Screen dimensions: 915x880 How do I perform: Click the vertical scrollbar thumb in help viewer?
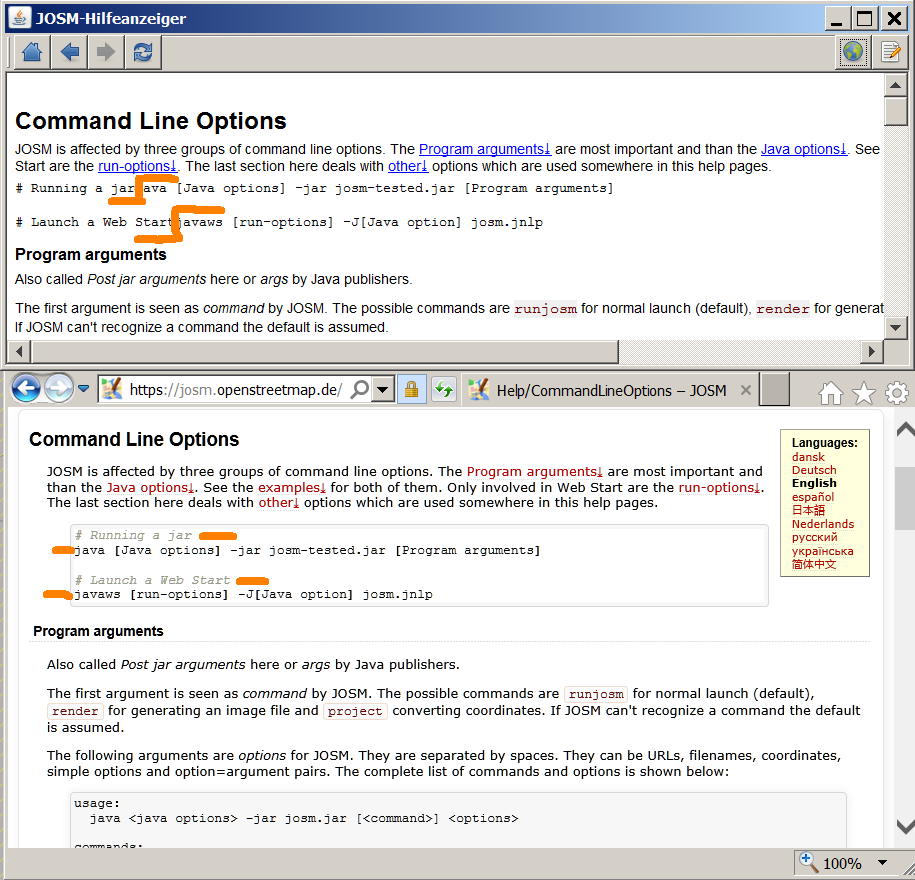[x=895, y=111]
